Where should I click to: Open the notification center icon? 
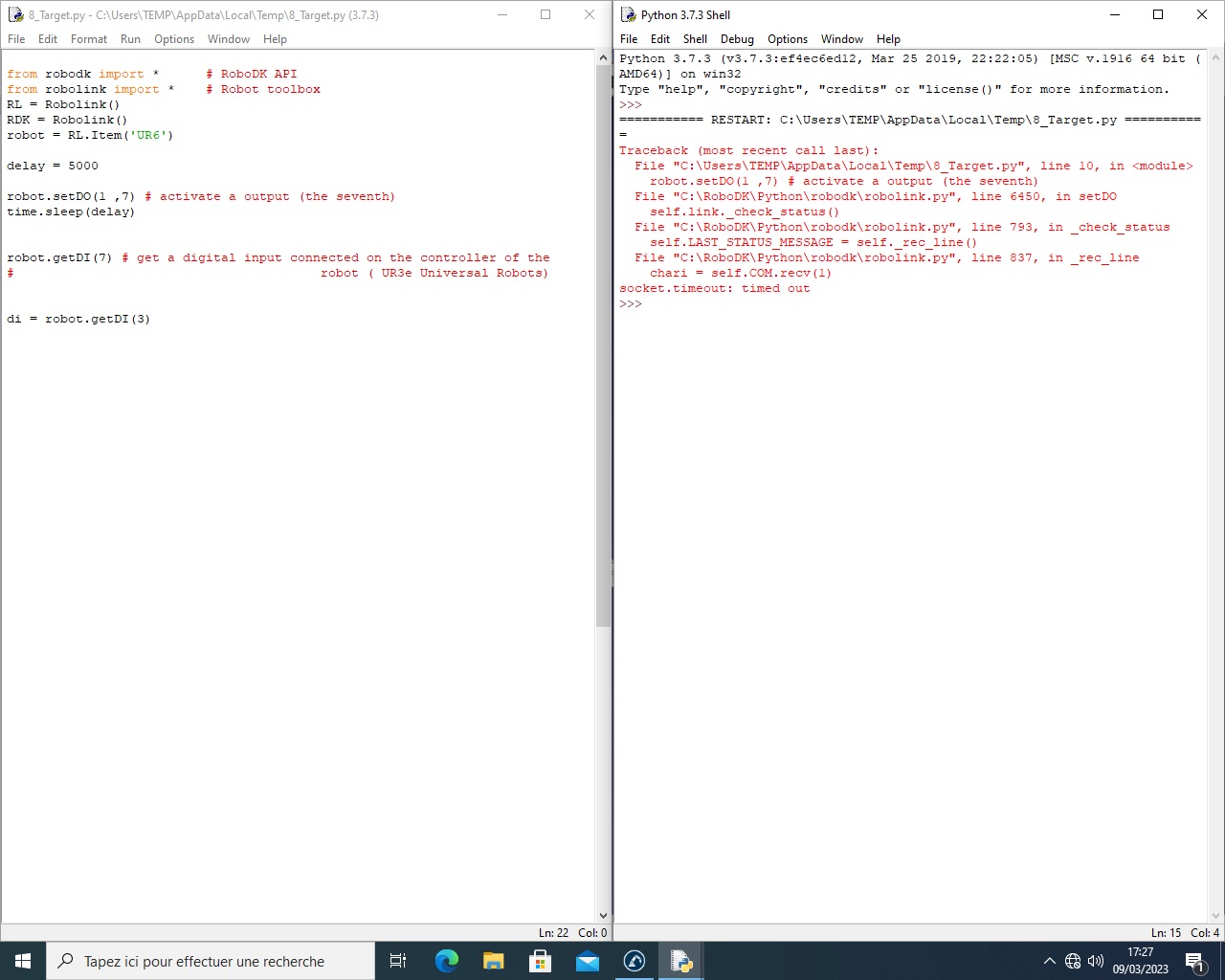(1194, 961)
